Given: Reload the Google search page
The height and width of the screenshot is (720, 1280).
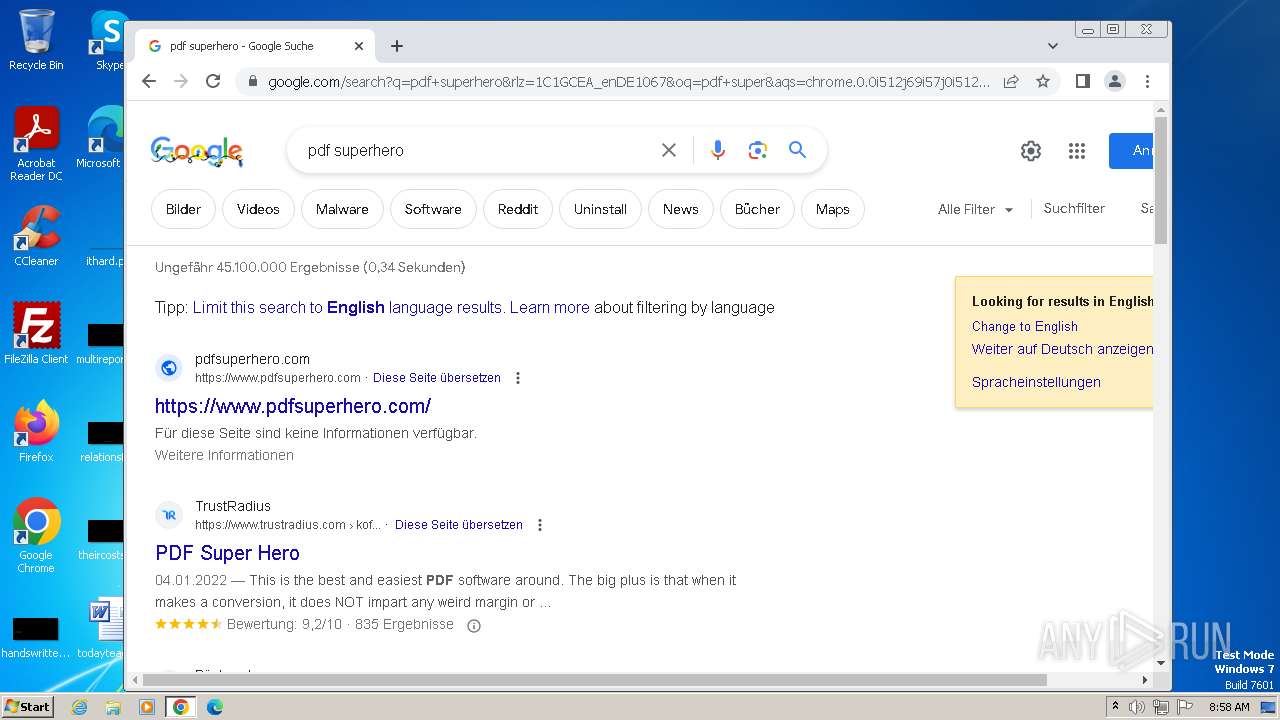Looking at the screenshot, I should coord(213,81).
